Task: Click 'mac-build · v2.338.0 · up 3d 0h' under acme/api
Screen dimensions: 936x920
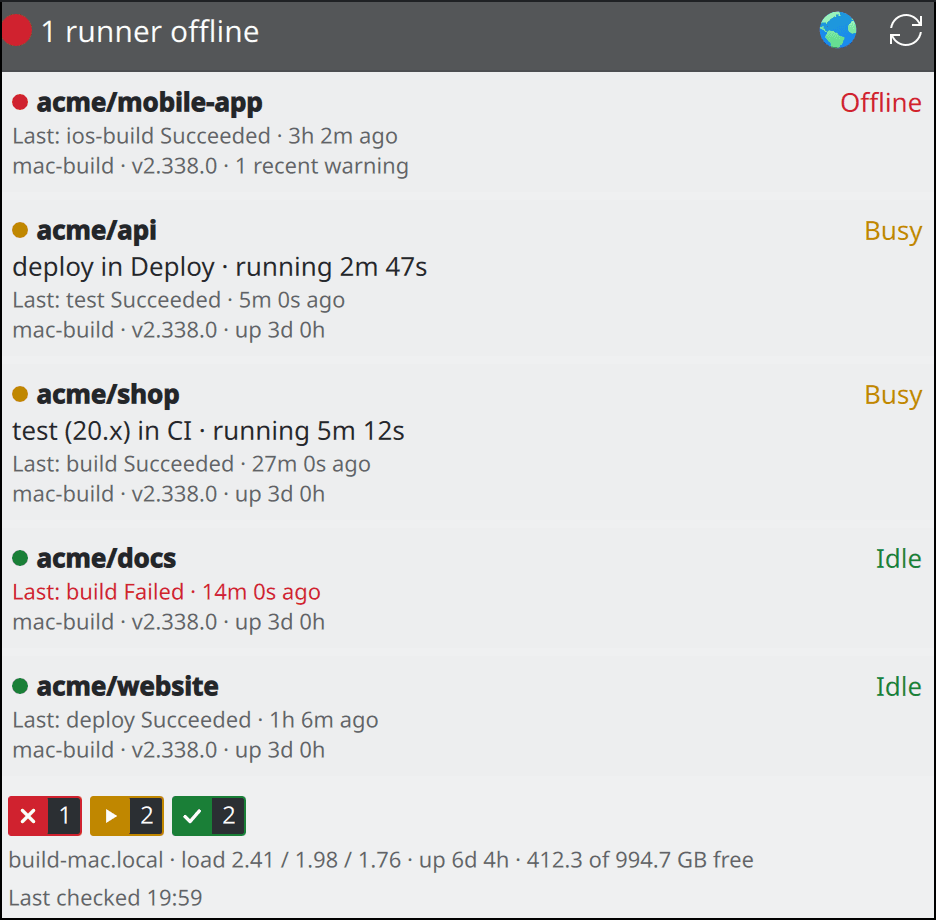Action: coord(168,330)
